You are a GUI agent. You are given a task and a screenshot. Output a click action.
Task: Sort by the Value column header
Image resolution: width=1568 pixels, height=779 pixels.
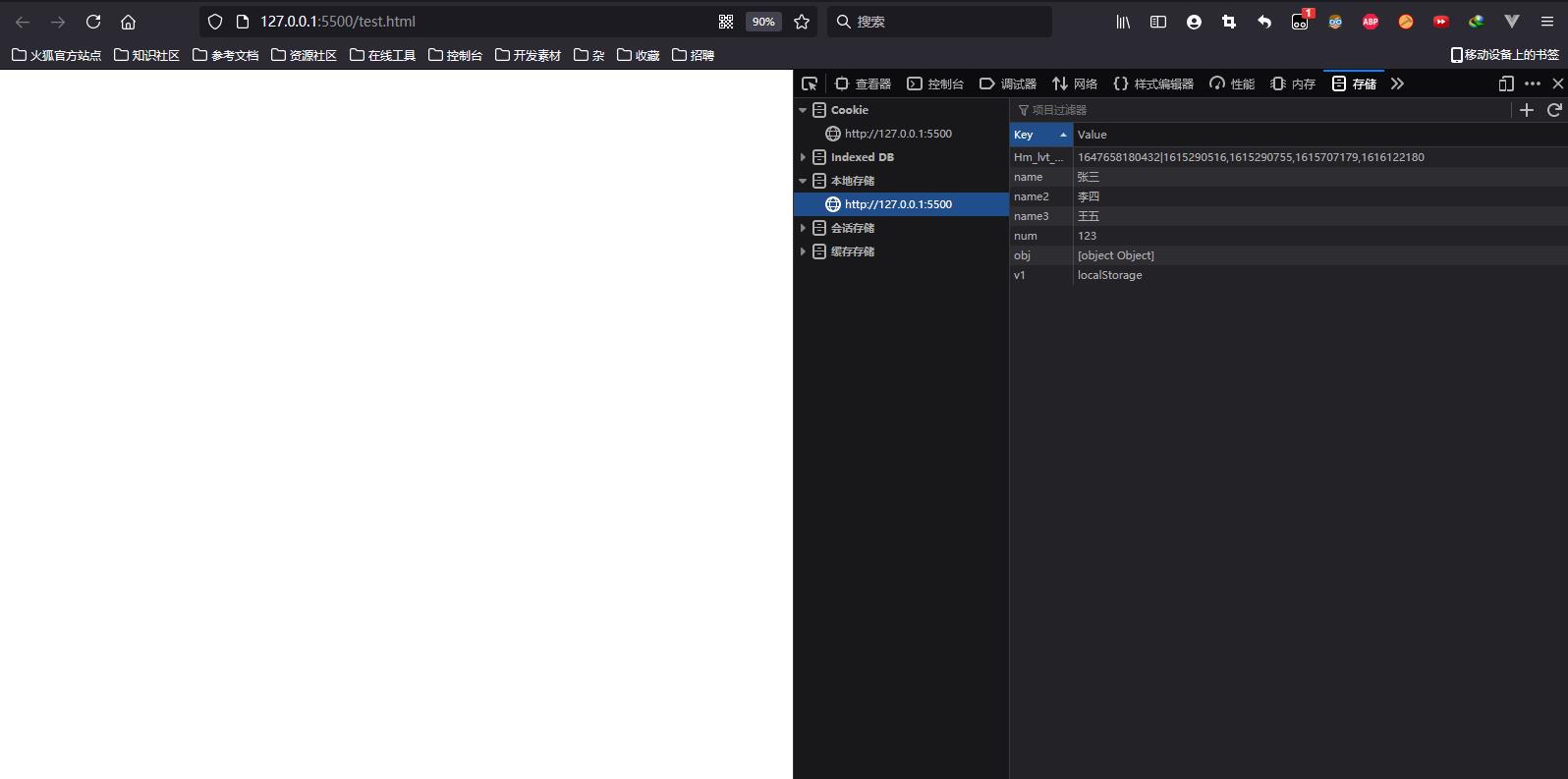[1320, 135]
